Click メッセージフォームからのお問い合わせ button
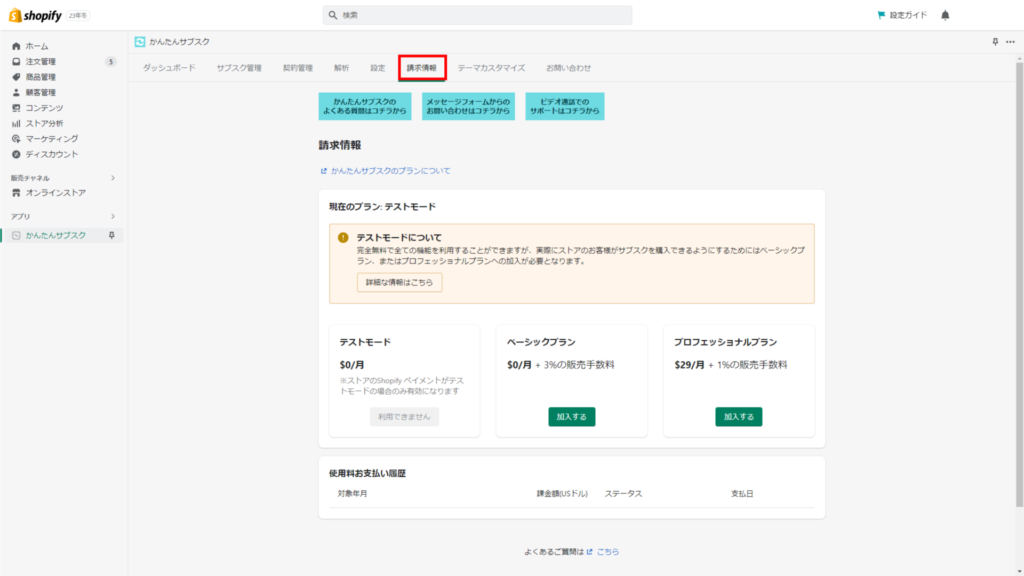Image resolution: width=1024 pixels, height=576 pixels. tap(468, 106)
